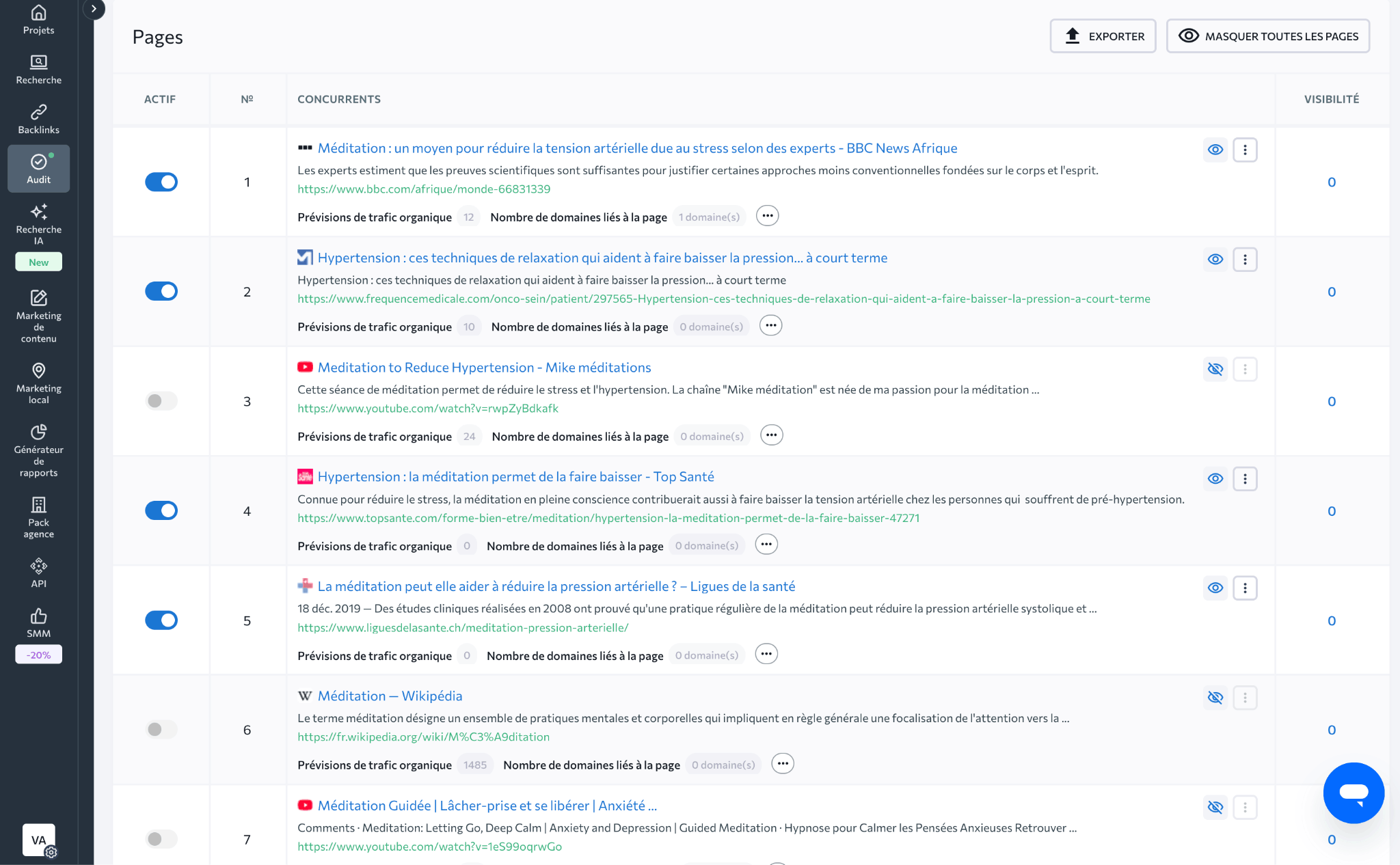Open Projets in the sidebar
1400x865 pixels.
[x=38, y=20]
